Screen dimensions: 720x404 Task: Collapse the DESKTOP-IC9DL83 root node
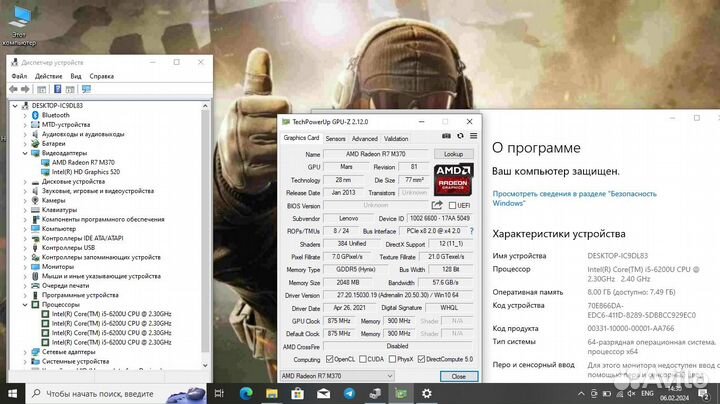15,106
